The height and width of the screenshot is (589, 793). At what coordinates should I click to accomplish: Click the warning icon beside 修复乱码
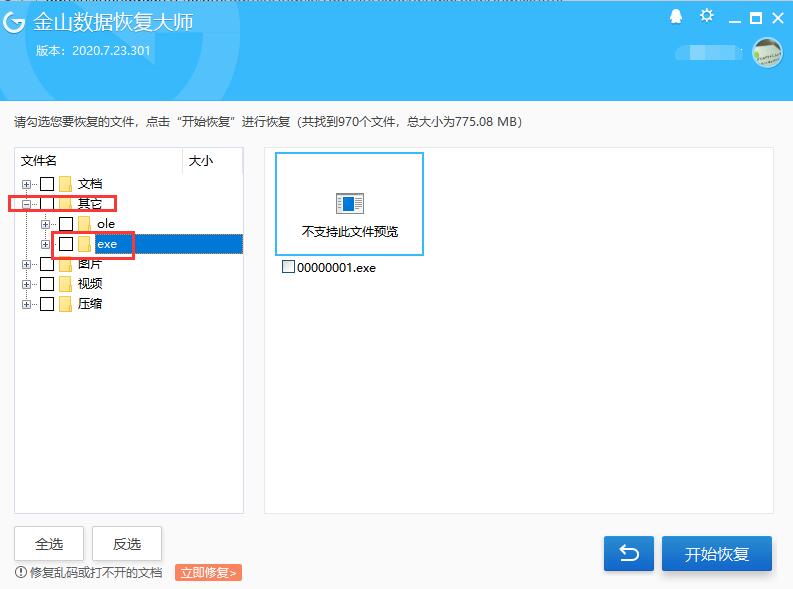[x=21, y=572]
